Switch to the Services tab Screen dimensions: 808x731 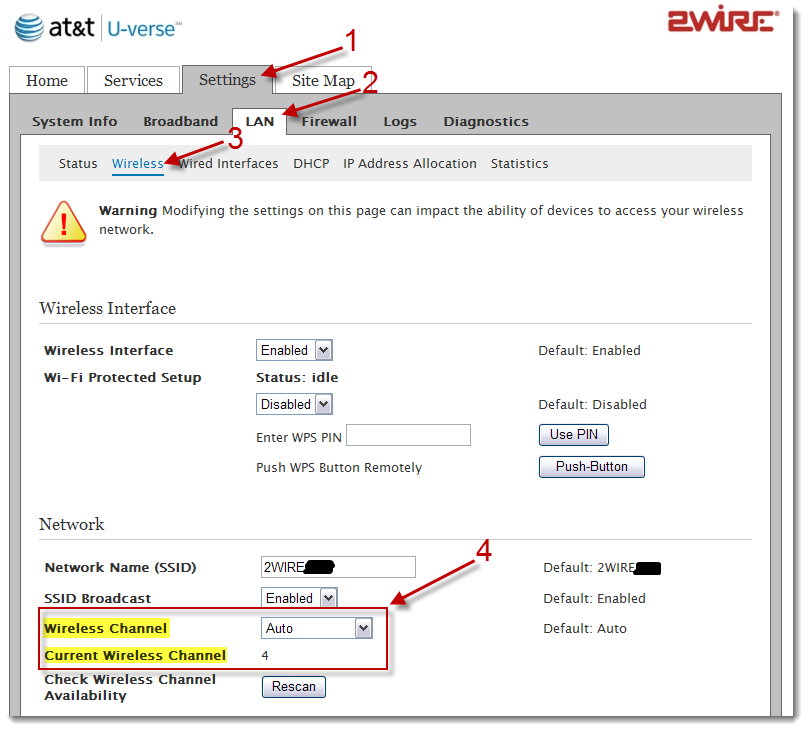pyautogui.click(x=133, y=81)
